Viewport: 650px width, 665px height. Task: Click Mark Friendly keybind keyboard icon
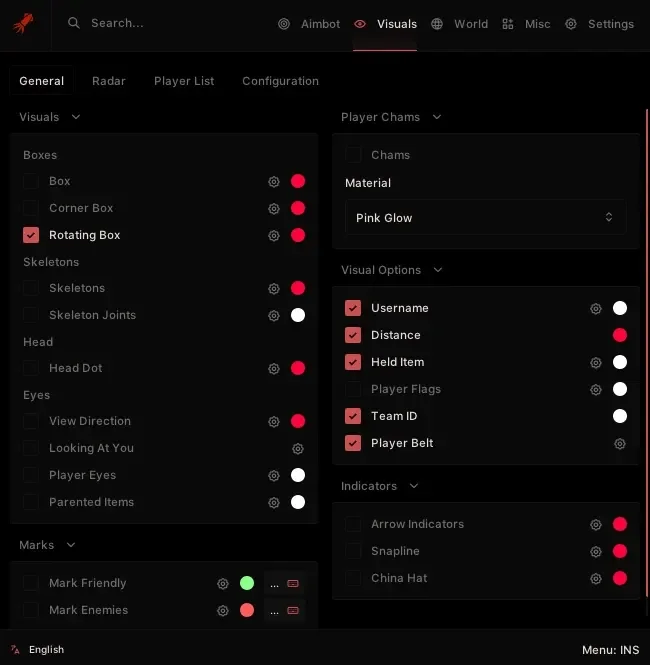point(293,584)
